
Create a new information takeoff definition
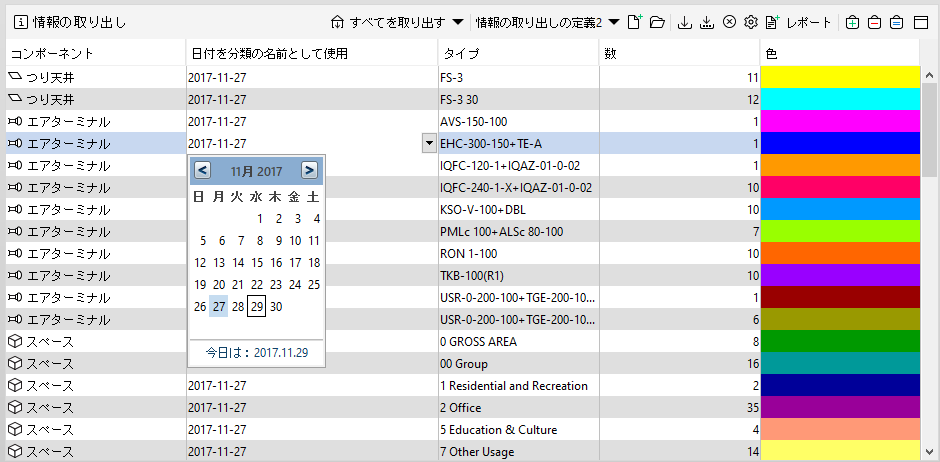point(634,23)
